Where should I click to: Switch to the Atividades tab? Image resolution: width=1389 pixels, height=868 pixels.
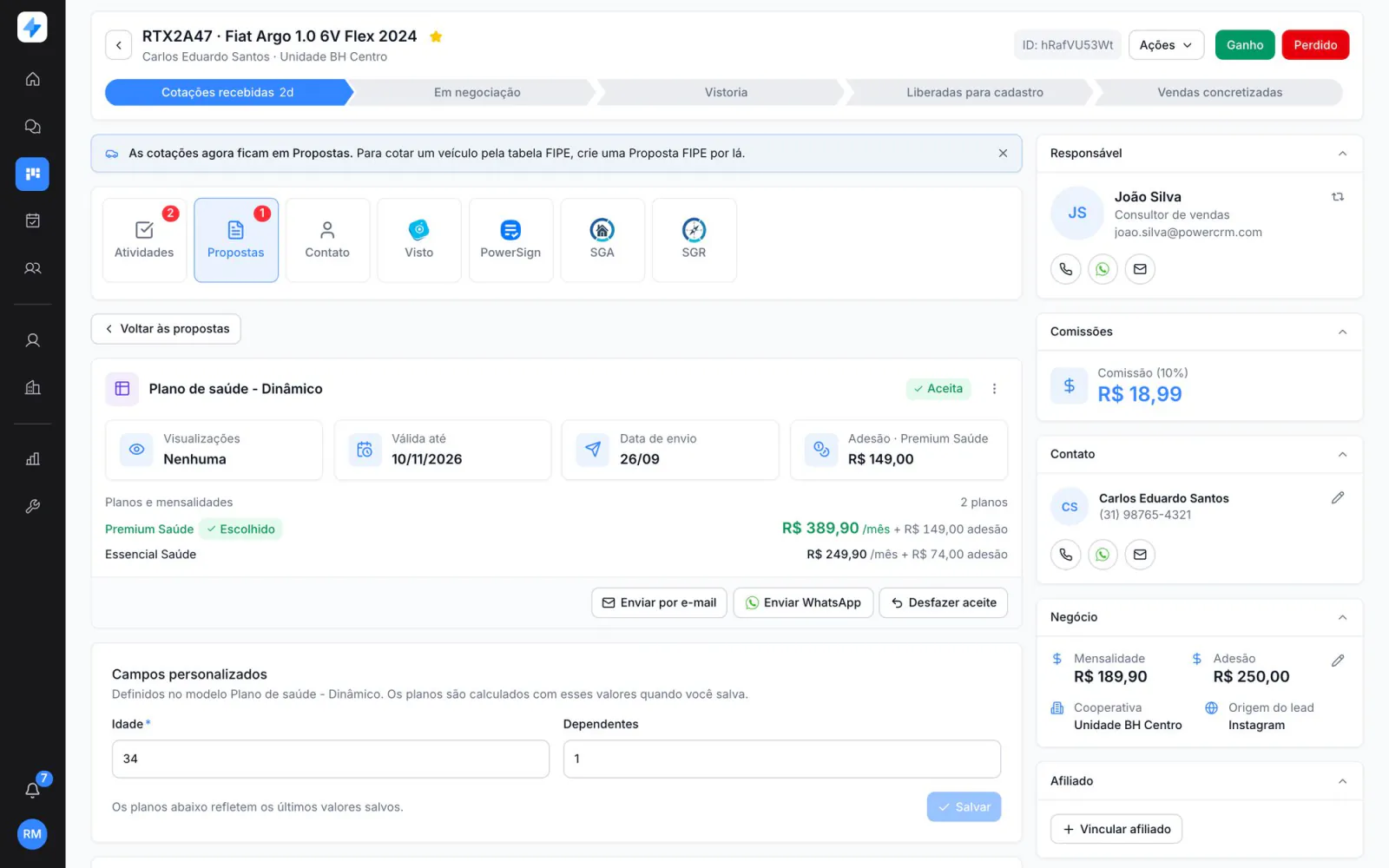[144, 240]
